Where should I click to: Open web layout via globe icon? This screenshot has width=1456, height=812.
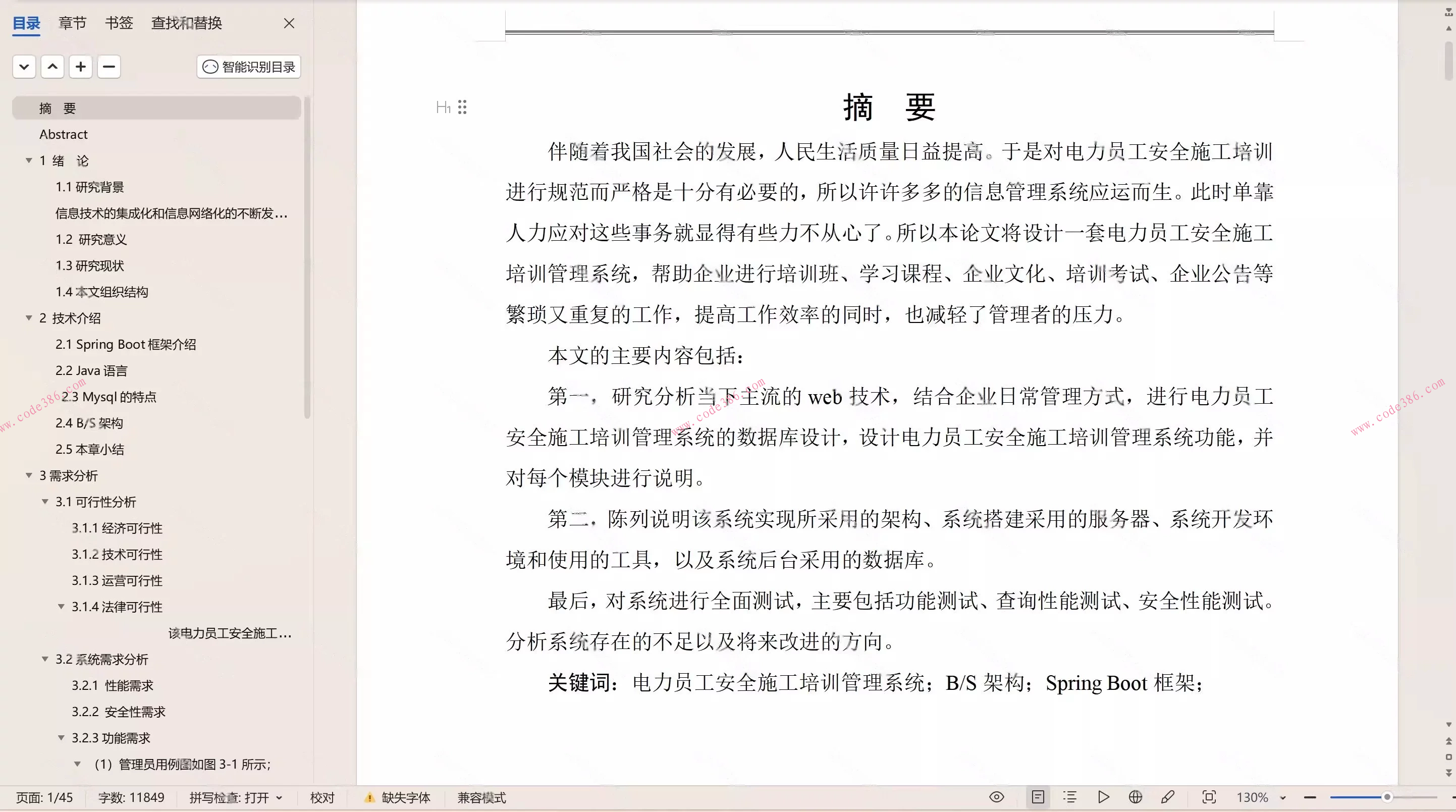[x=1136, y=797]
